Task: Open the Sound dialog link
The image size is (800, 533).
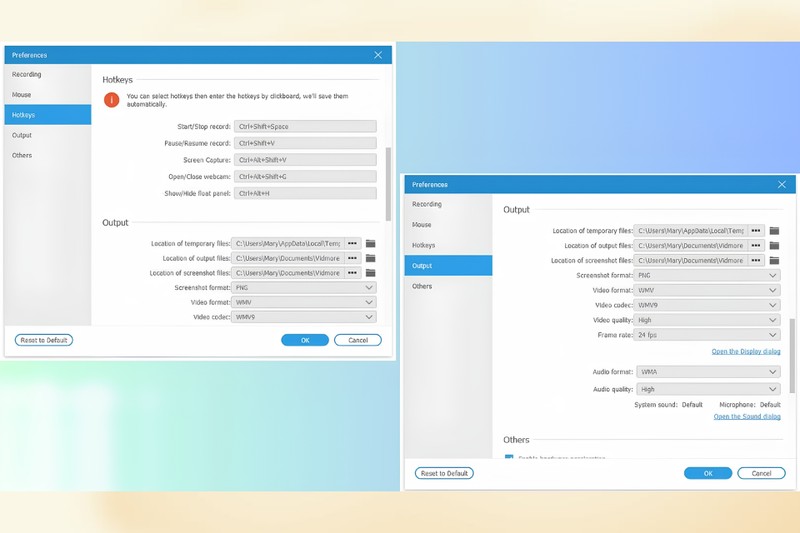Action: (747, 417)
